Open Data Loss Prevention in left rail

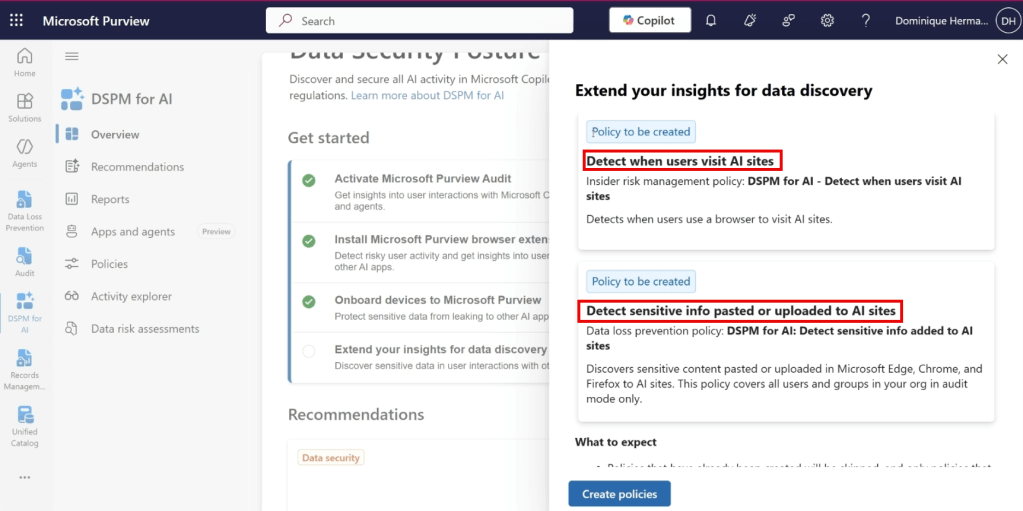pos(24,209)
